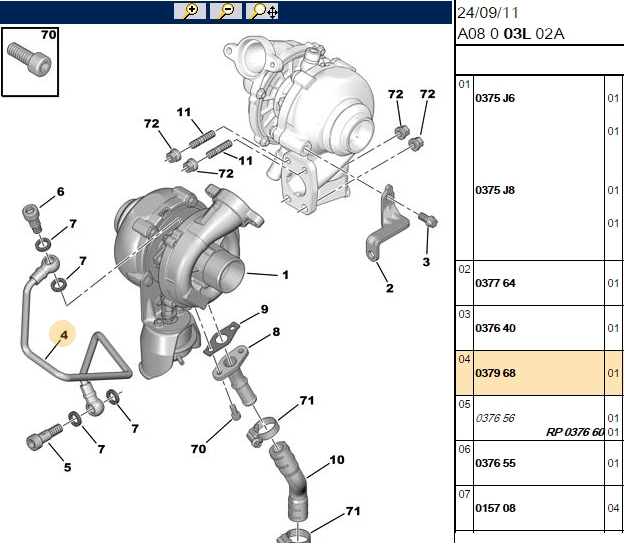
Task: Click the zoom in magnifier icon
Action: point(190,11)
